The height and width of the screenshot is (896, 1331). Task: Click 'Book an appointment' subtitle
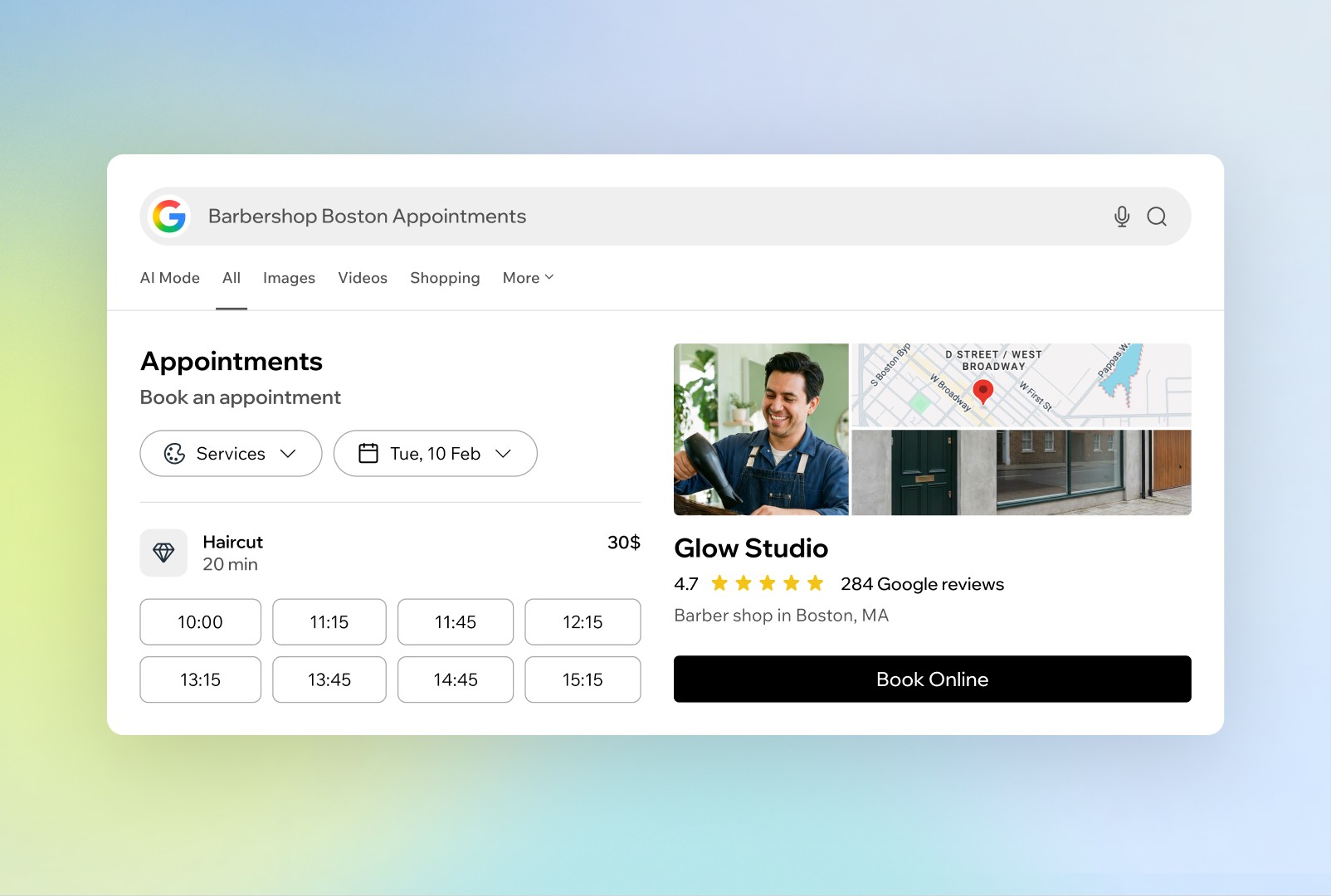pos(240,397)
